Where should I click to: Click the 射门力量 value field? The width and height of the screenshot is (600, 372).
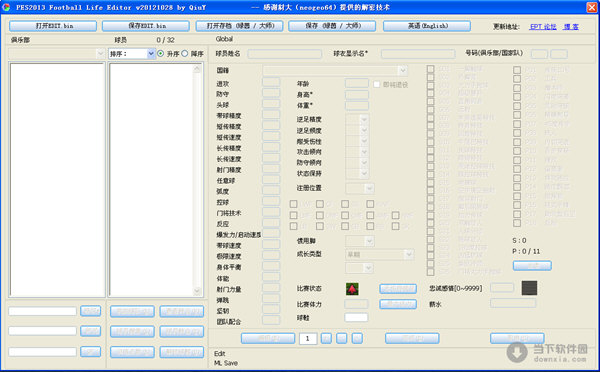point(271,288)
